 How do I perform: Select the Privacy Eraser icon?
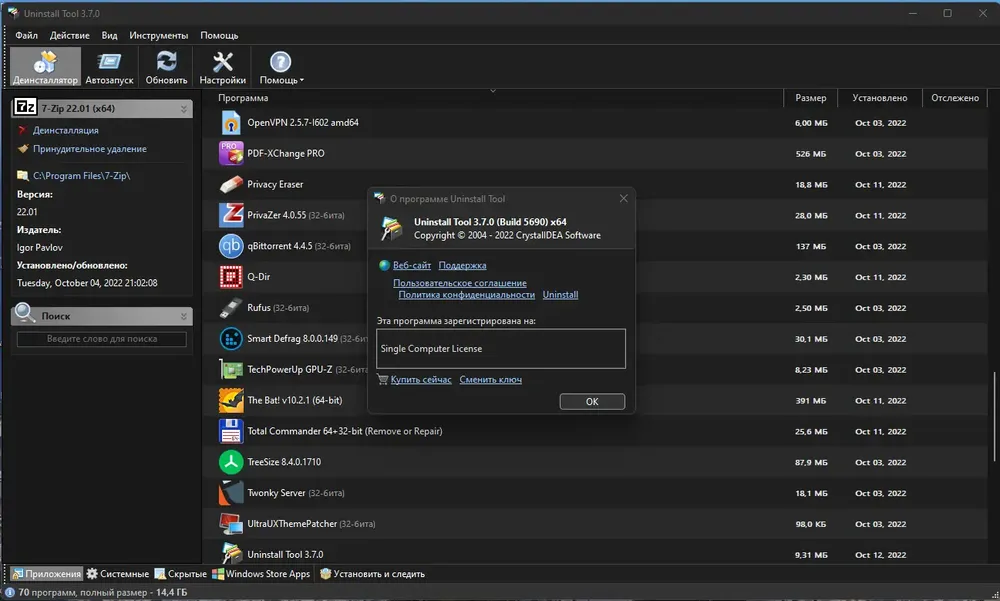pyautogui.click(x=231, y=184)
